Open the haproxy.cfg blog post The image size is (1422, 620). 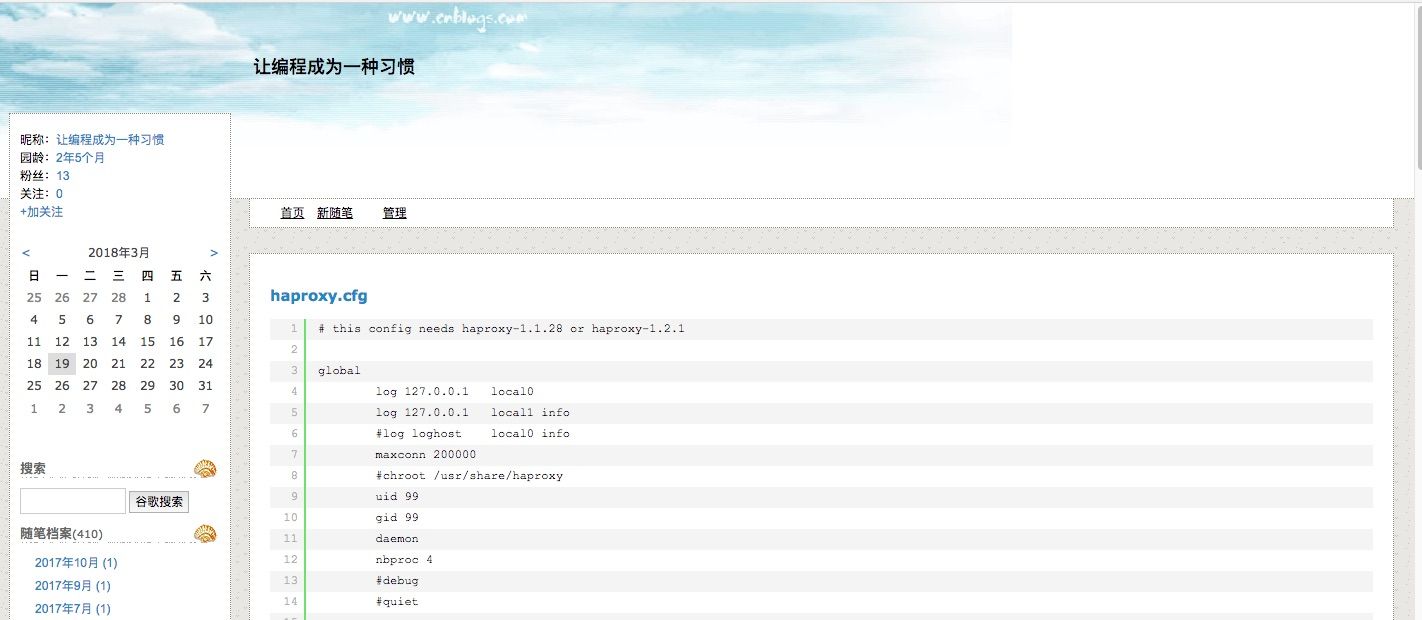point(318,295)
